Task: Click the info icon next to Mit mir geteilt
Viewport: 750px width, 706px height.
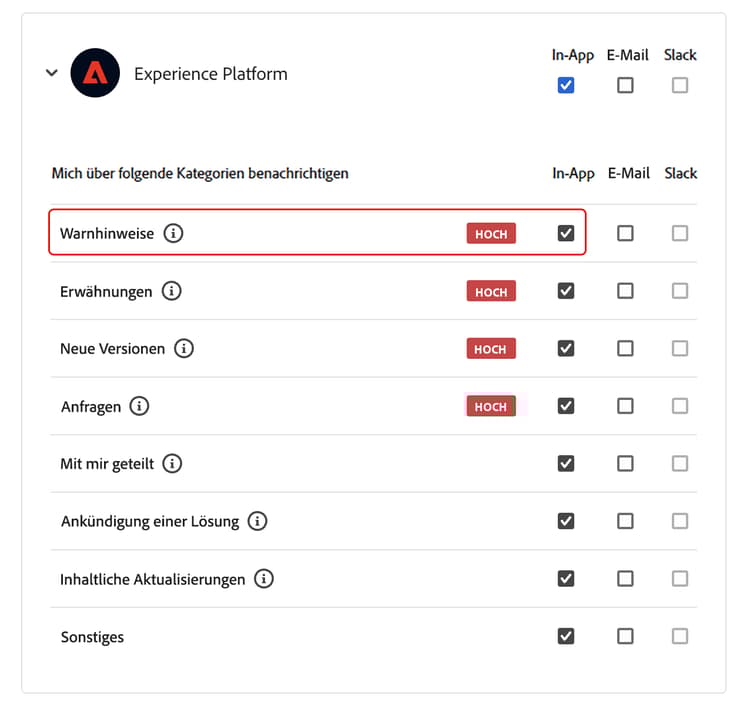Action: 172,464
